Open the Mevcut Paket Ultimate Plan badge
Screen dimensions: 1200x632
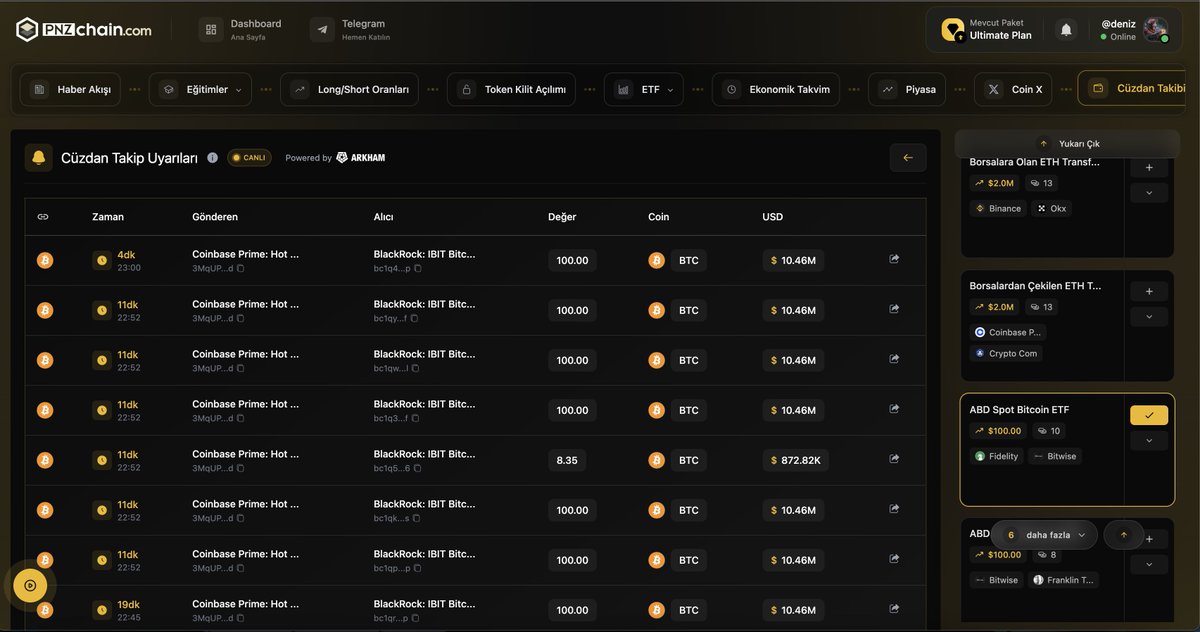click(x=986, y=29)
